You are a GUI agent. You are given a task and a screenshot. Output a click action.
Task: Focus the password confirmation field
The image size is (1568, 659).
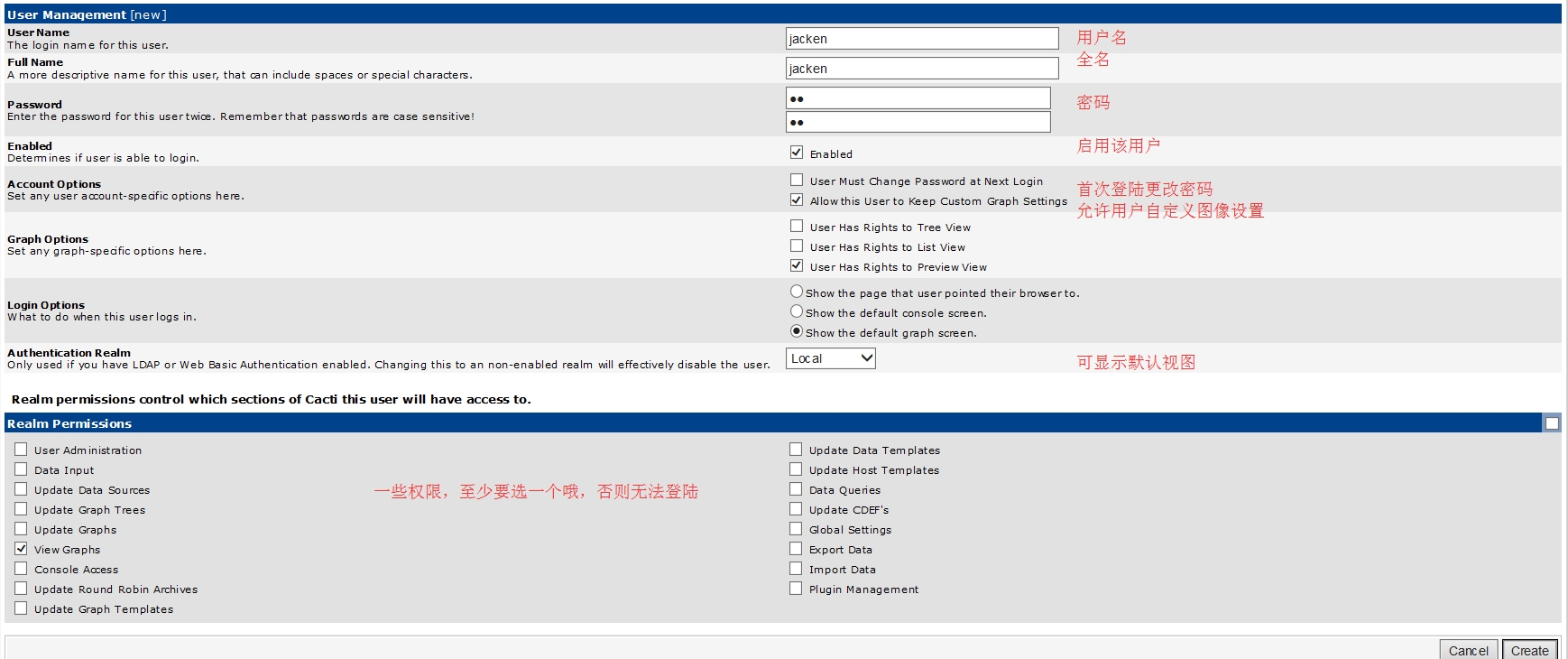(x=918, y=122)
